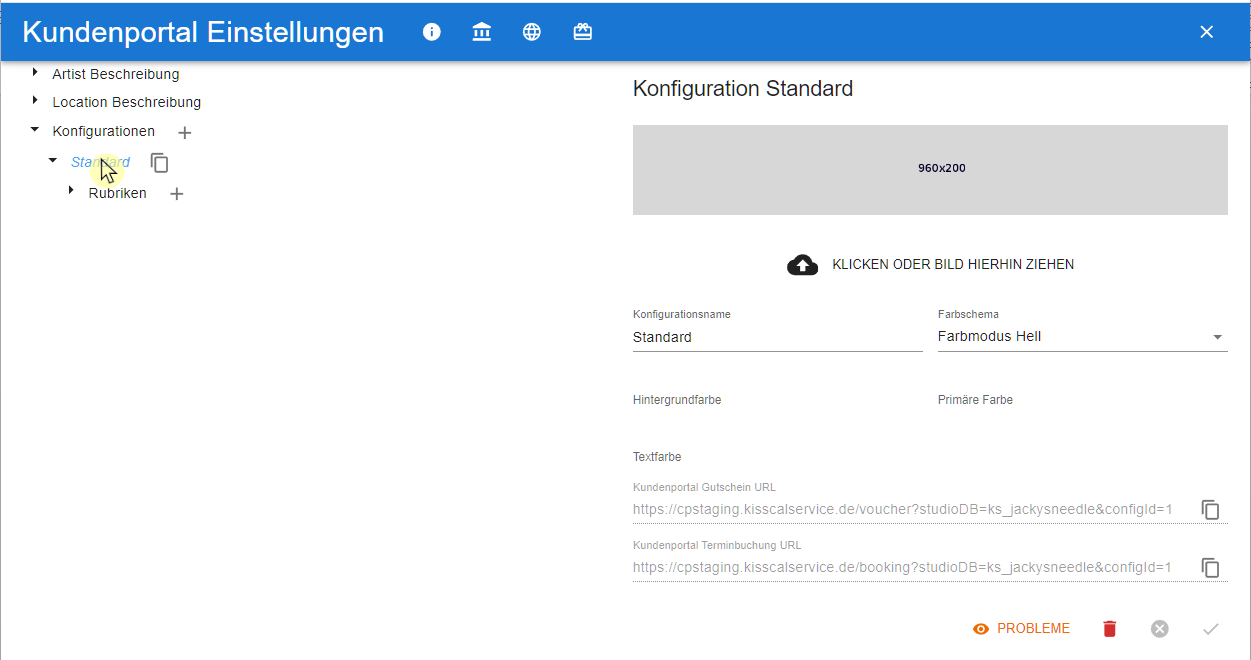Click the orange PROBLEME button
The image size is (1251, 660).
click(x=1021, y=629)
